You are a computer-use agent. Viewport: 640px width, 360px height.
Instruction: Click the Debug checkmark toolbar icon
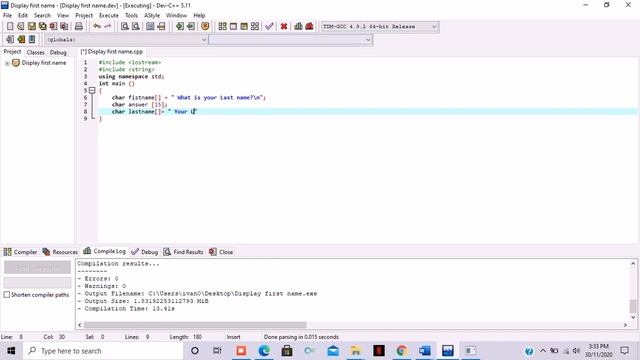[269, 27]
